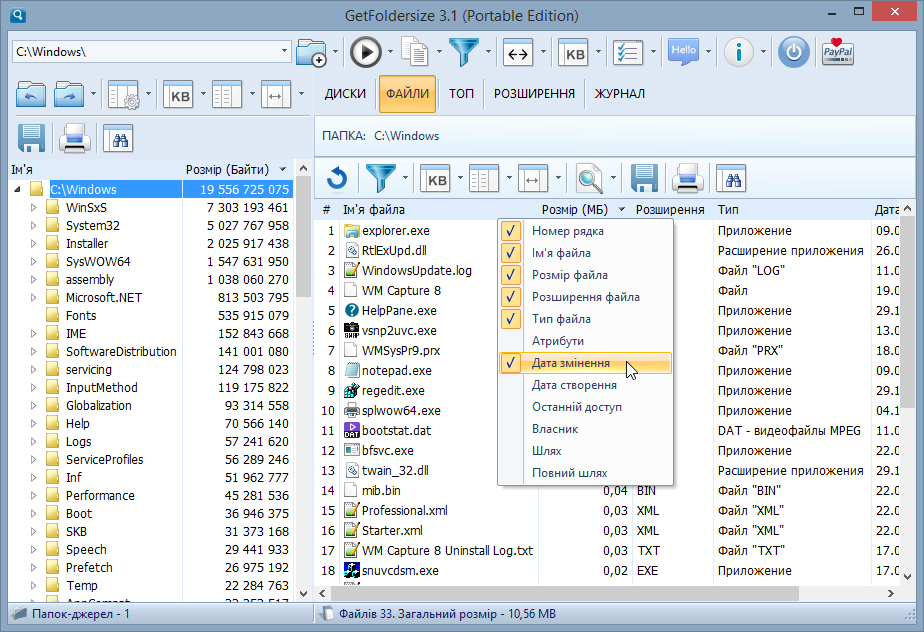Expand the Installer folder
The height and width of the screenshot is (632, 924).
[34, 243]
